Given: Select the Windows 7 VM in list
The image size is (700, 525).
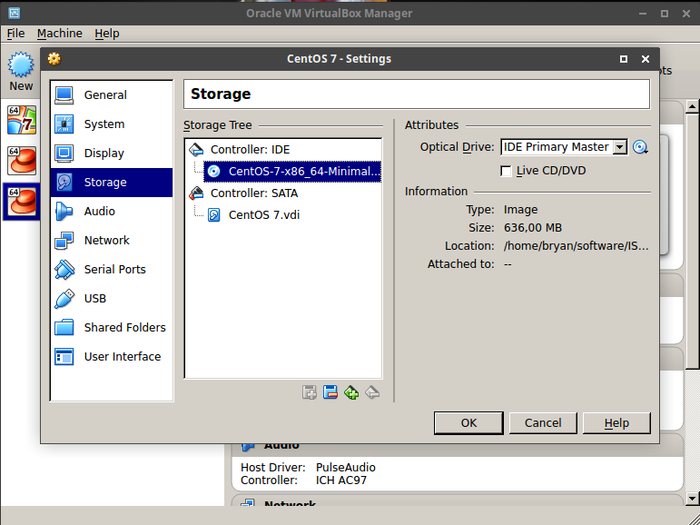Looking at the screenshot, I should coord(21,120).
